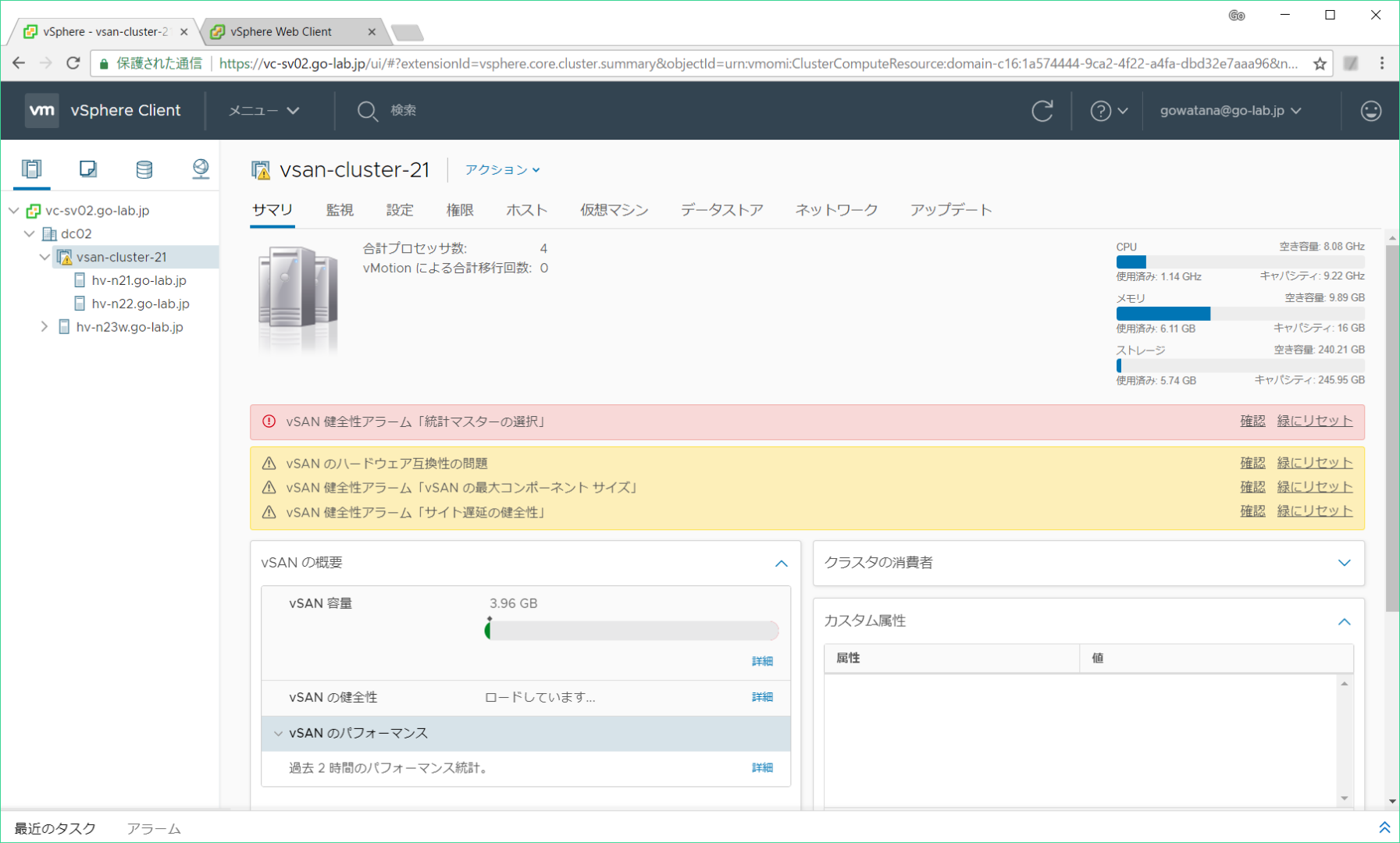Open the アラーム bottom tab
The width and height of the screenshot is (1400, 843).
point(154,828)
